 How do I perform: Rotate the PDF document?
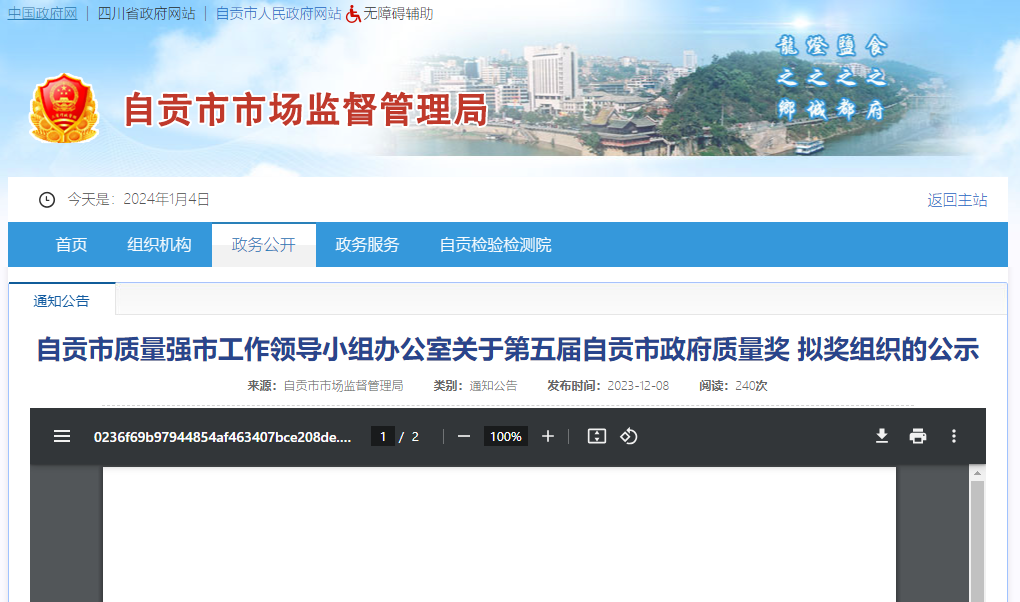click(x=629, y=436)
